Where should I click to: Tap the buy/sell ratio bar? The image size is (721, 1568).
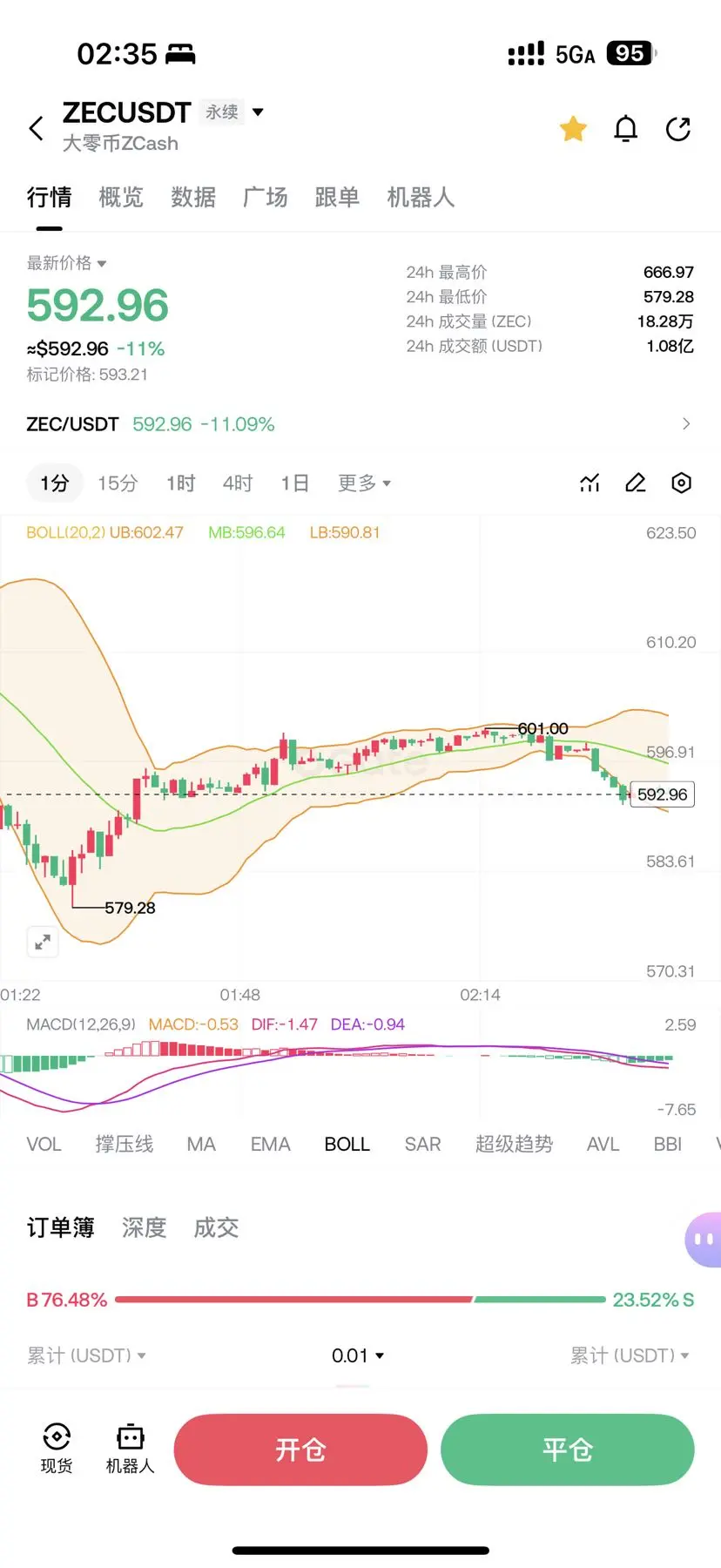pos(360,1300)
